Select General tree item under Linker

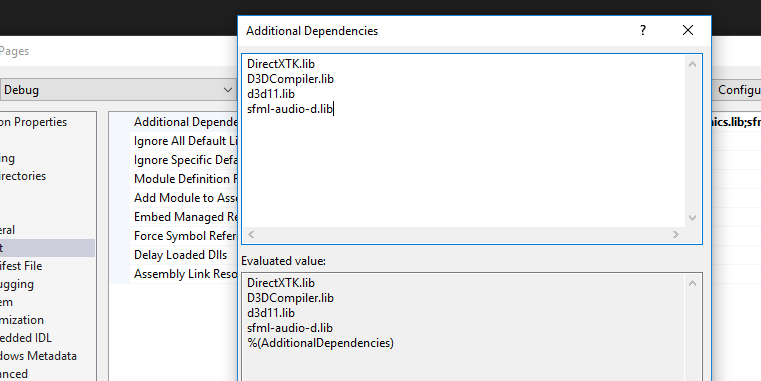pyautogui.click(x=8, y=230)
